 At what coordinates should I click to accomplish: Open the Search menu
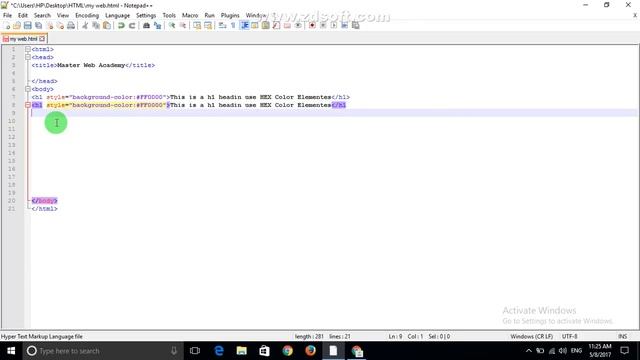42,15
